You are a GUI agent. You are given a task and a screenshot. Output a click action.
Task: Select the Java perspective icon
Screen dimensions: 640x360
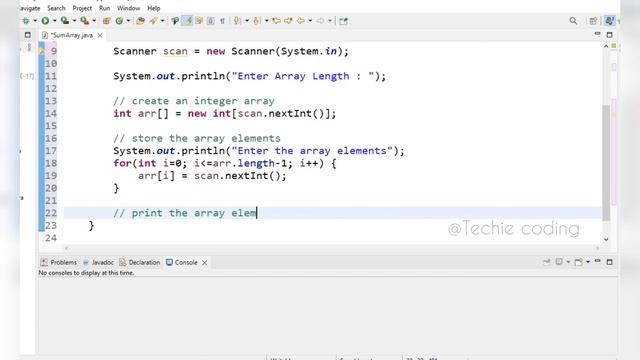pyautogui.click(x=609, y=20)
